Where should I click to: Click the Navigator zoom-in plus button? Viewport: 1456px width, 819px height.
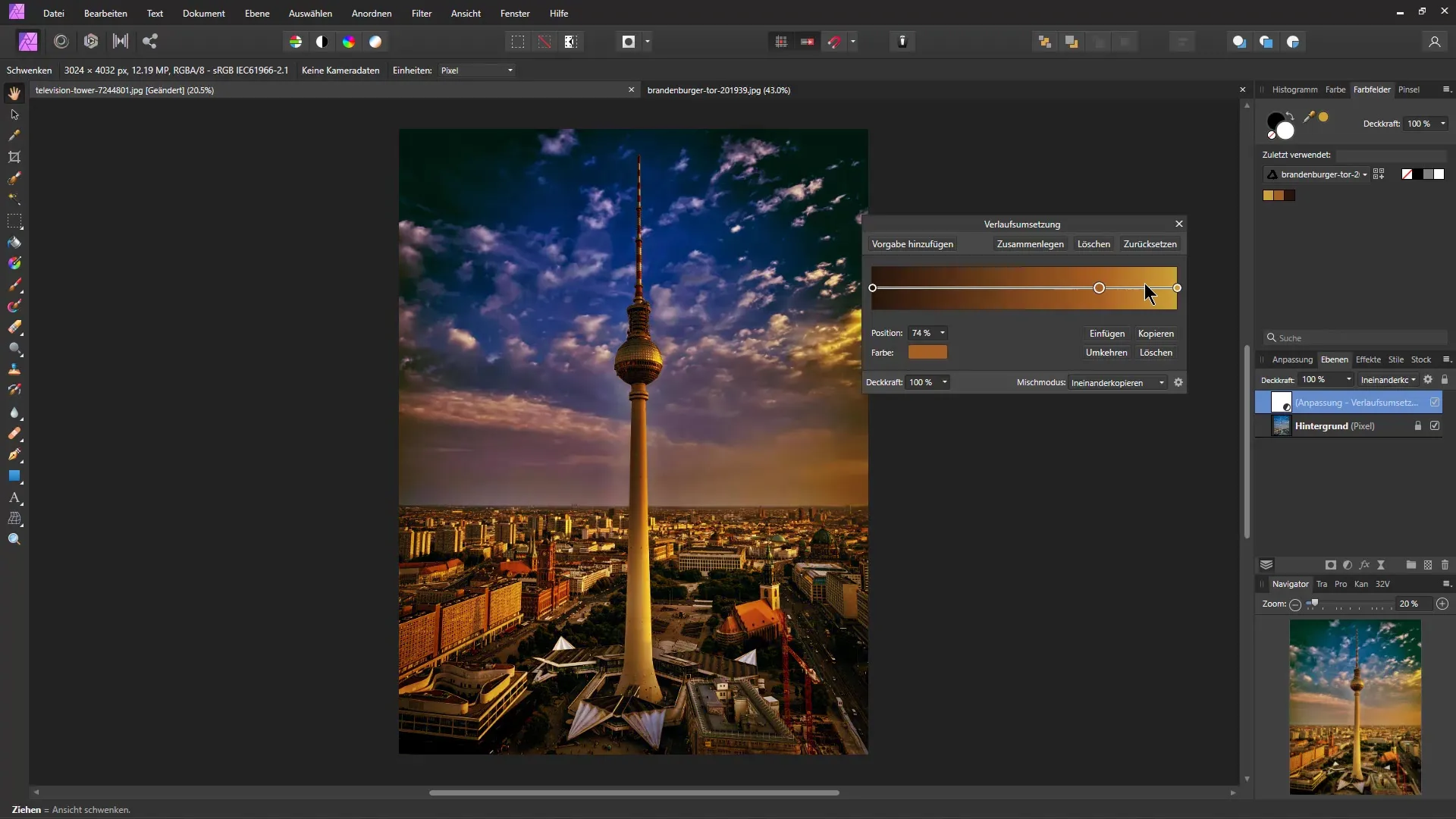coord(1442,604)
